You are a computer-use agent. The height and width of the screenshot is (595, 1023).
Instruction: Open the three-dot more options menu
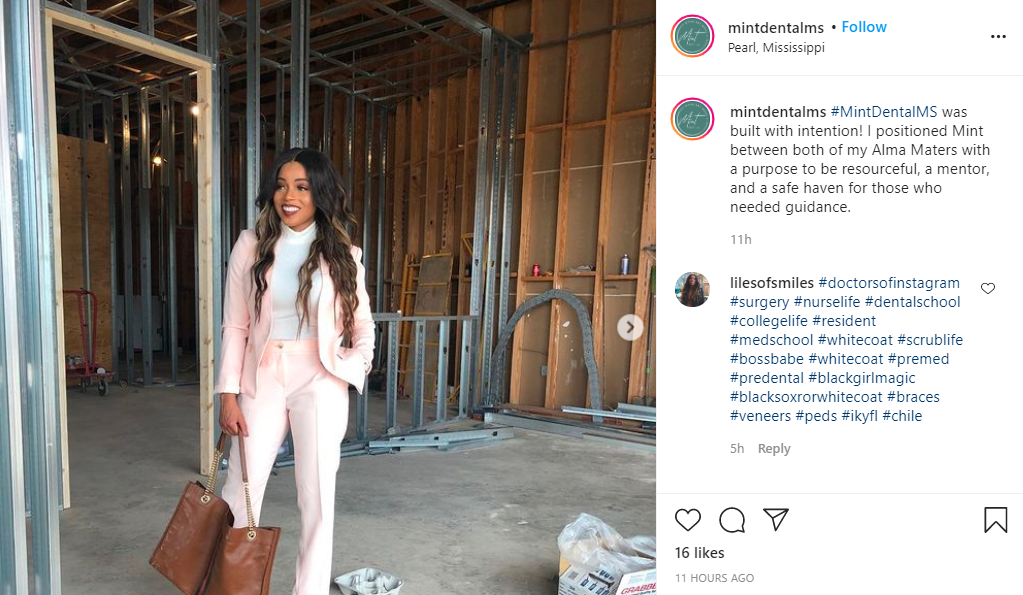click(998, 37)
